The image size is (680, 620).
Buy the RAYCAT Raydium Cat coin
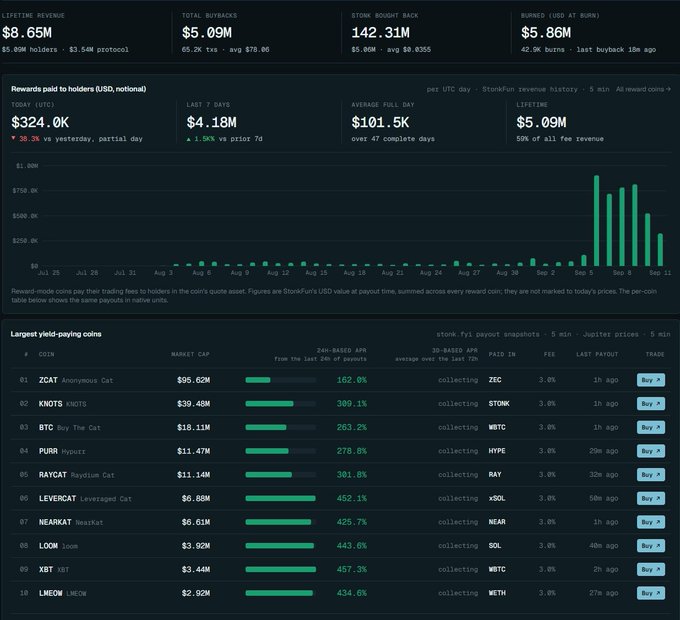(651, 475)
